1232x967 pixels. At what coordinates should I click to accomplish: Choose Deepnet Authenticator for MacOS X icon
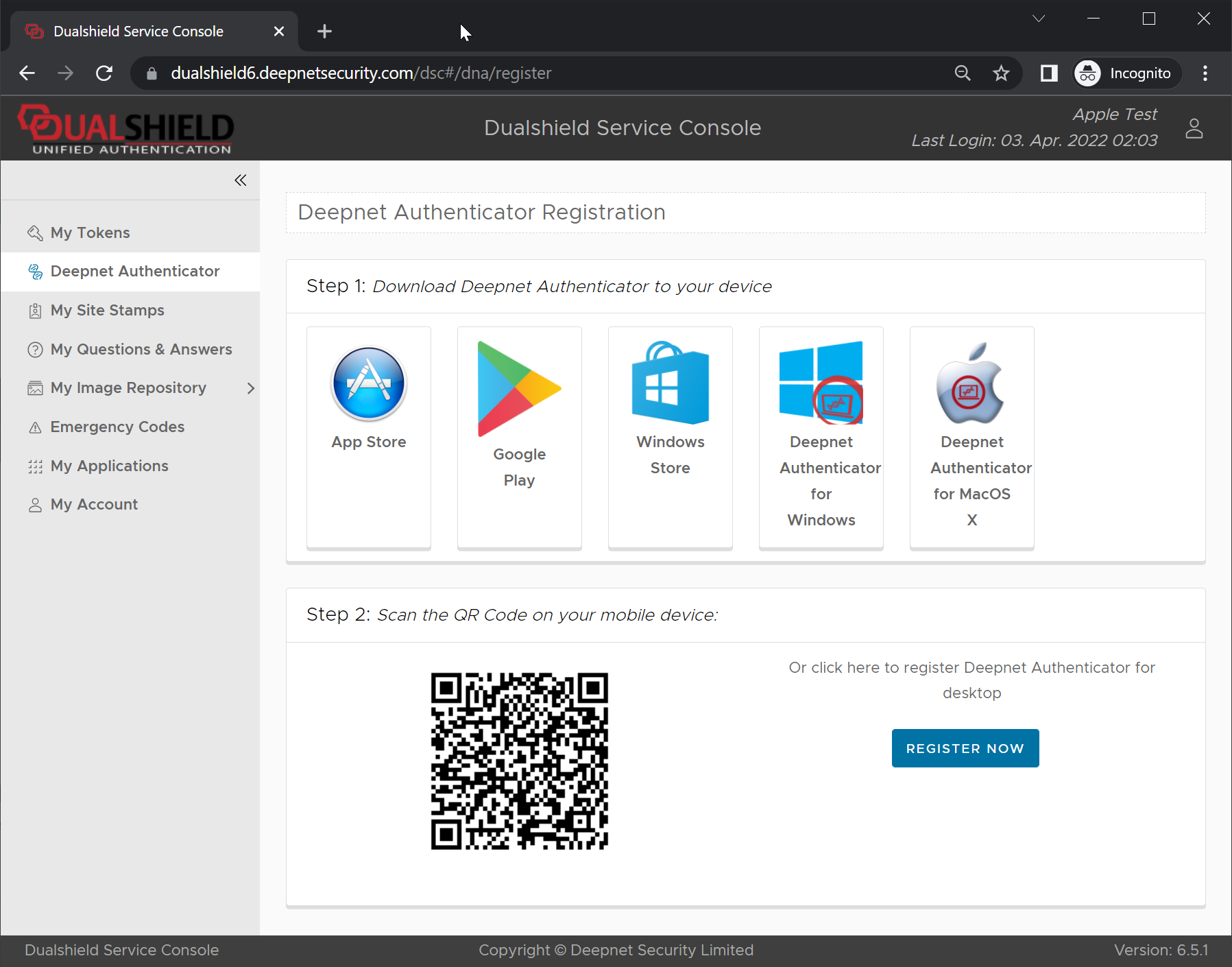971,384
